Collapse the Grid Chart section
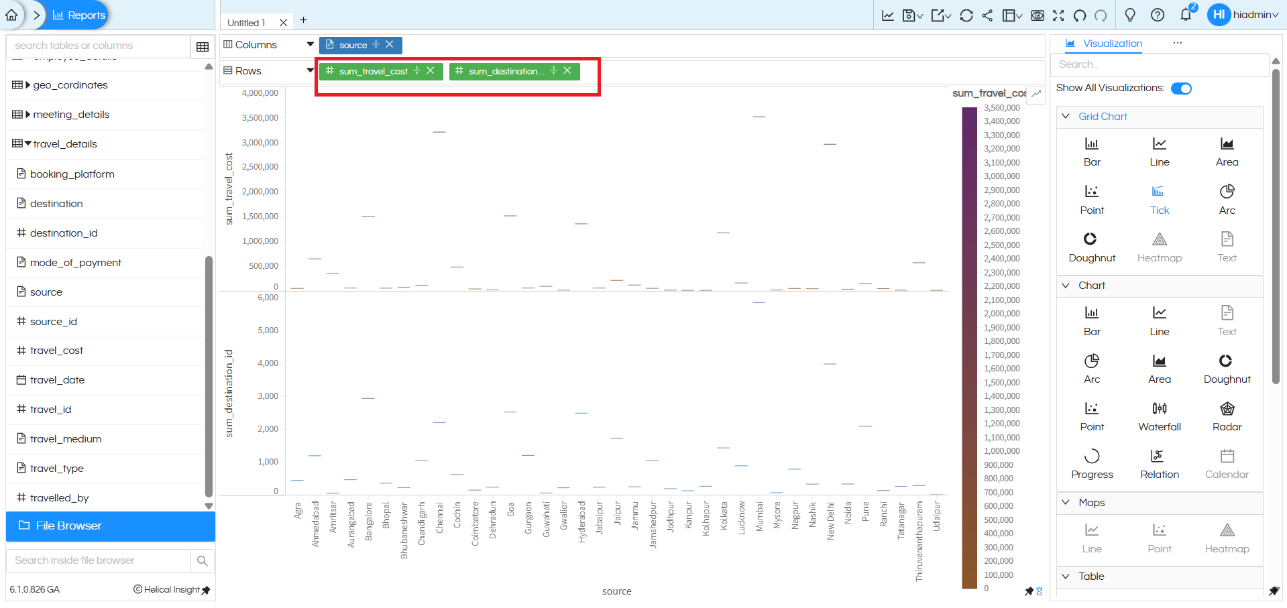Image resolution: width=1287 pixels, height=608 pixels. [x=1065, y=117]
